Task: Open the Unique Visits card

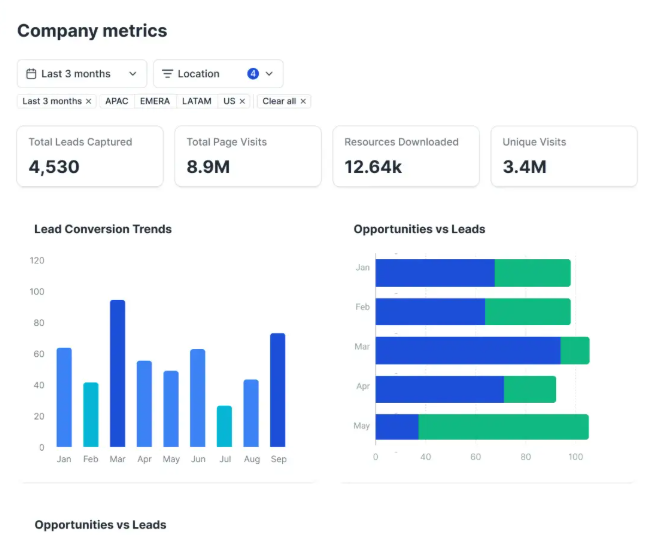Action: pos(564,156)
